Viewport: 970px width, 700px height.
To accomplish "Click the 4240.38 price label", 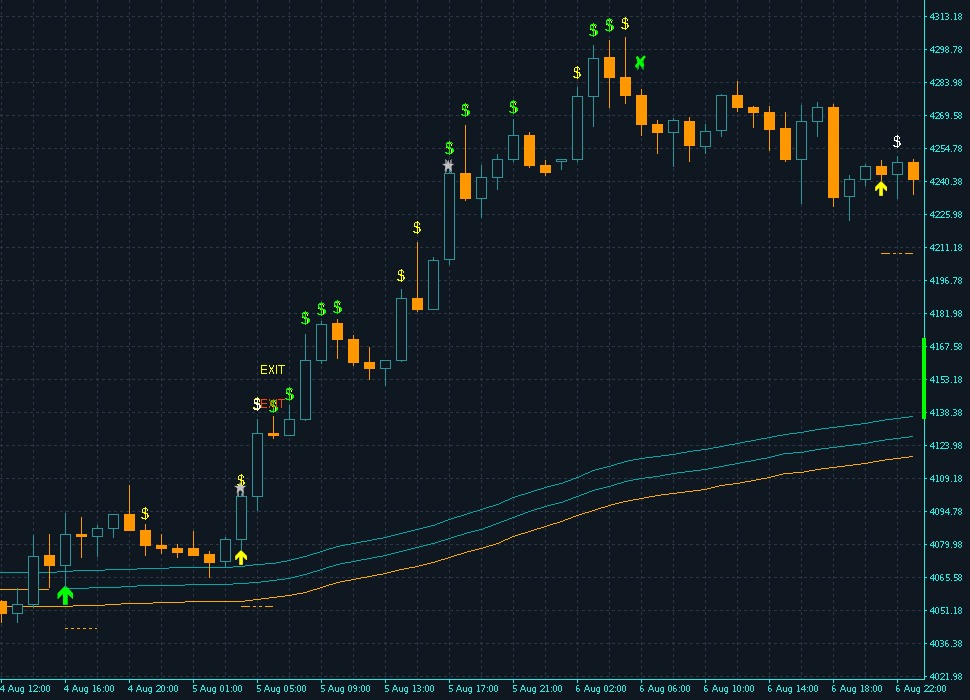I will click(x=946, y=182).
